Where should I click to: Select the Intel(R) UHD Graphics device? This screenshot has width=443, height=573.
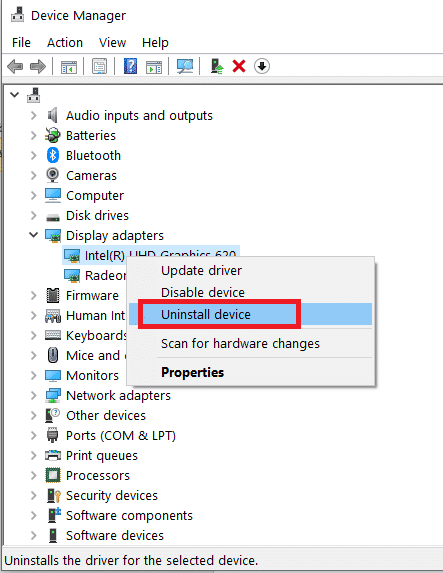(151, 255)
